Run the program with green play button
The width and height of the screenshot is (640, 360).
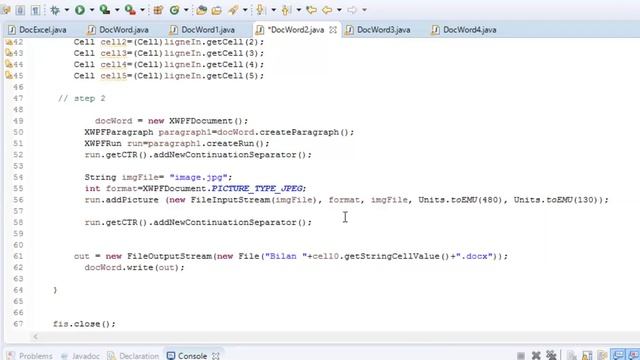pyautogui.click(x=80, y=10)
